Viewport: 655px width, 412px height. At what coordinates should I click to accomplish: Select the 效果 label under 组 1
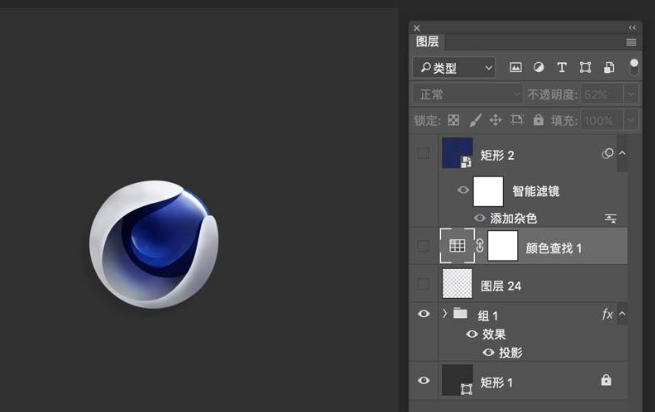(494, 334)
